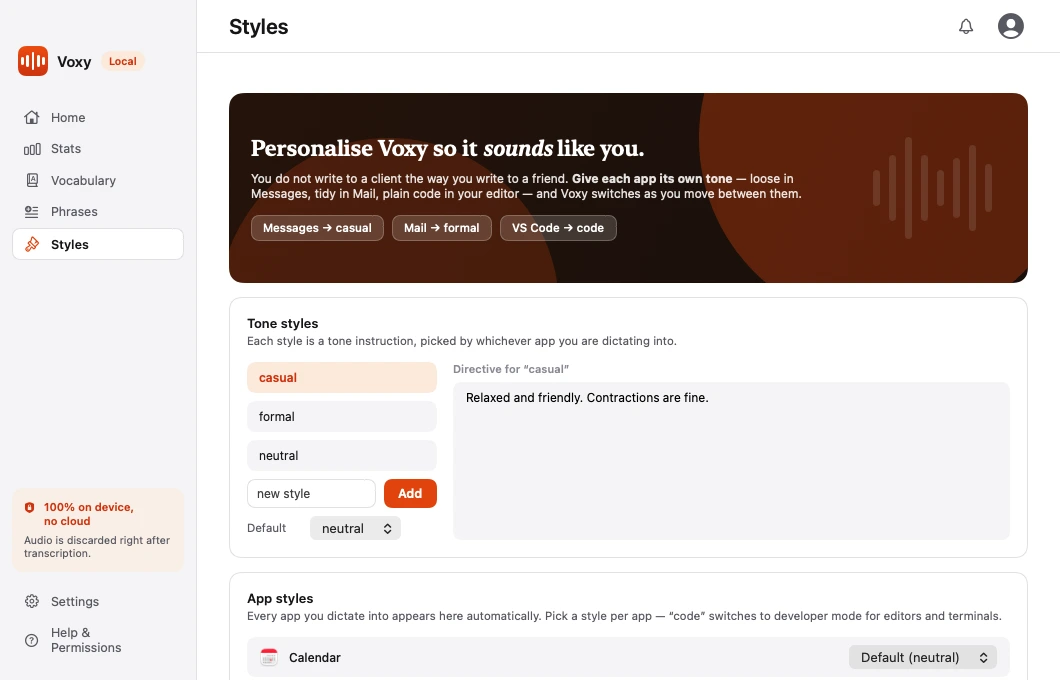Open Calendar app style dropdown
This screenshot has height=680, width=1060.
click(923, 657)
